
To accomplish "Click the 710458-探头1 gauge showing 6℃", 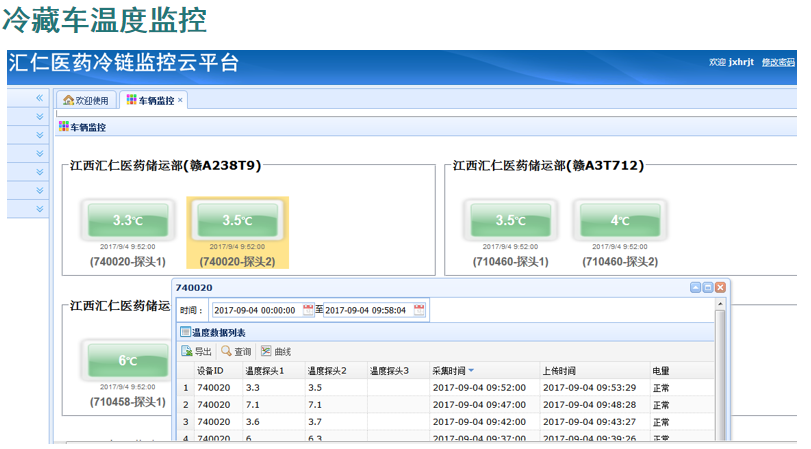I will [x=127, y=361].
